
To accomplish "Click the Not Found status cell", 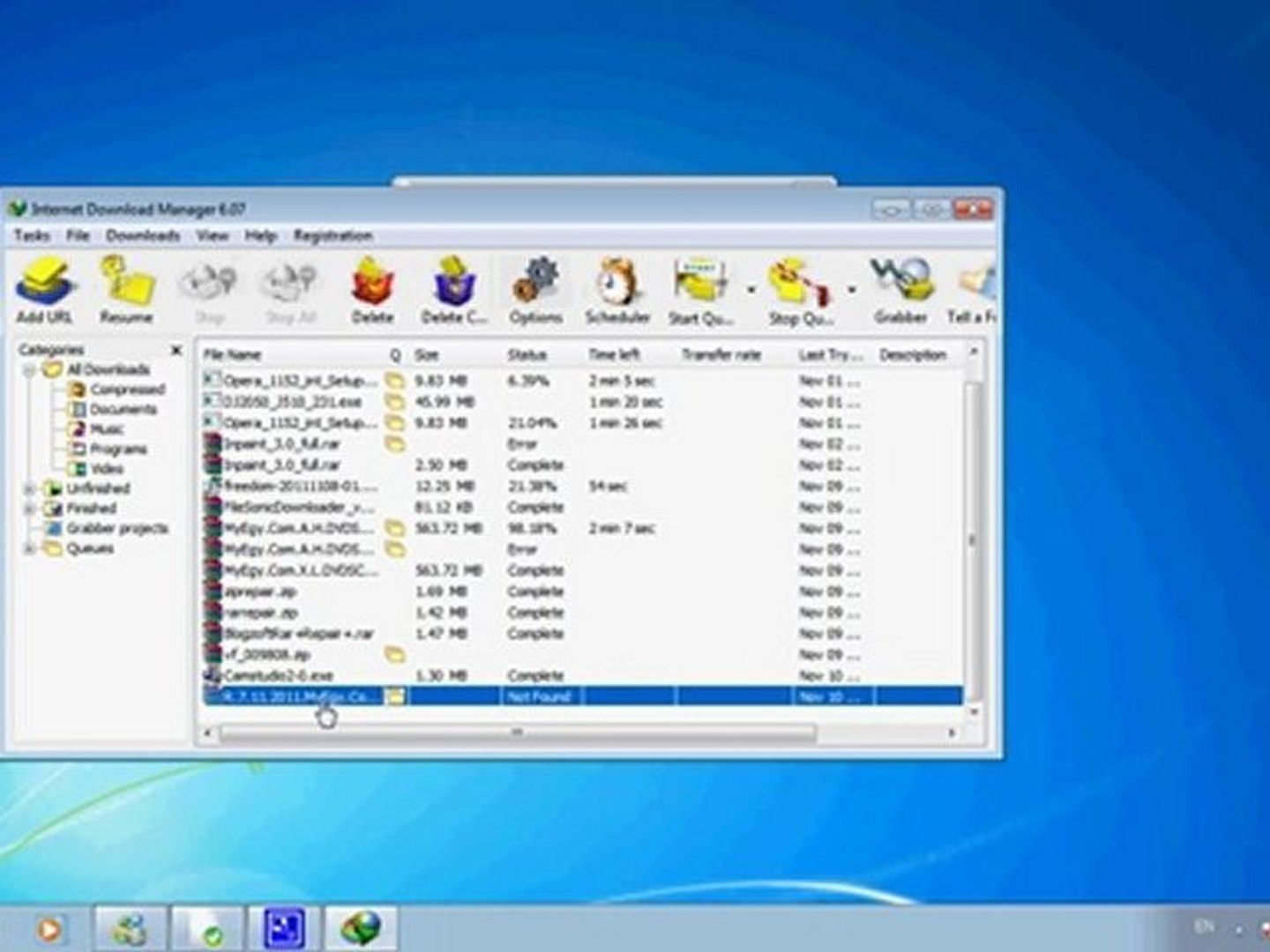I will coord(539,697).
